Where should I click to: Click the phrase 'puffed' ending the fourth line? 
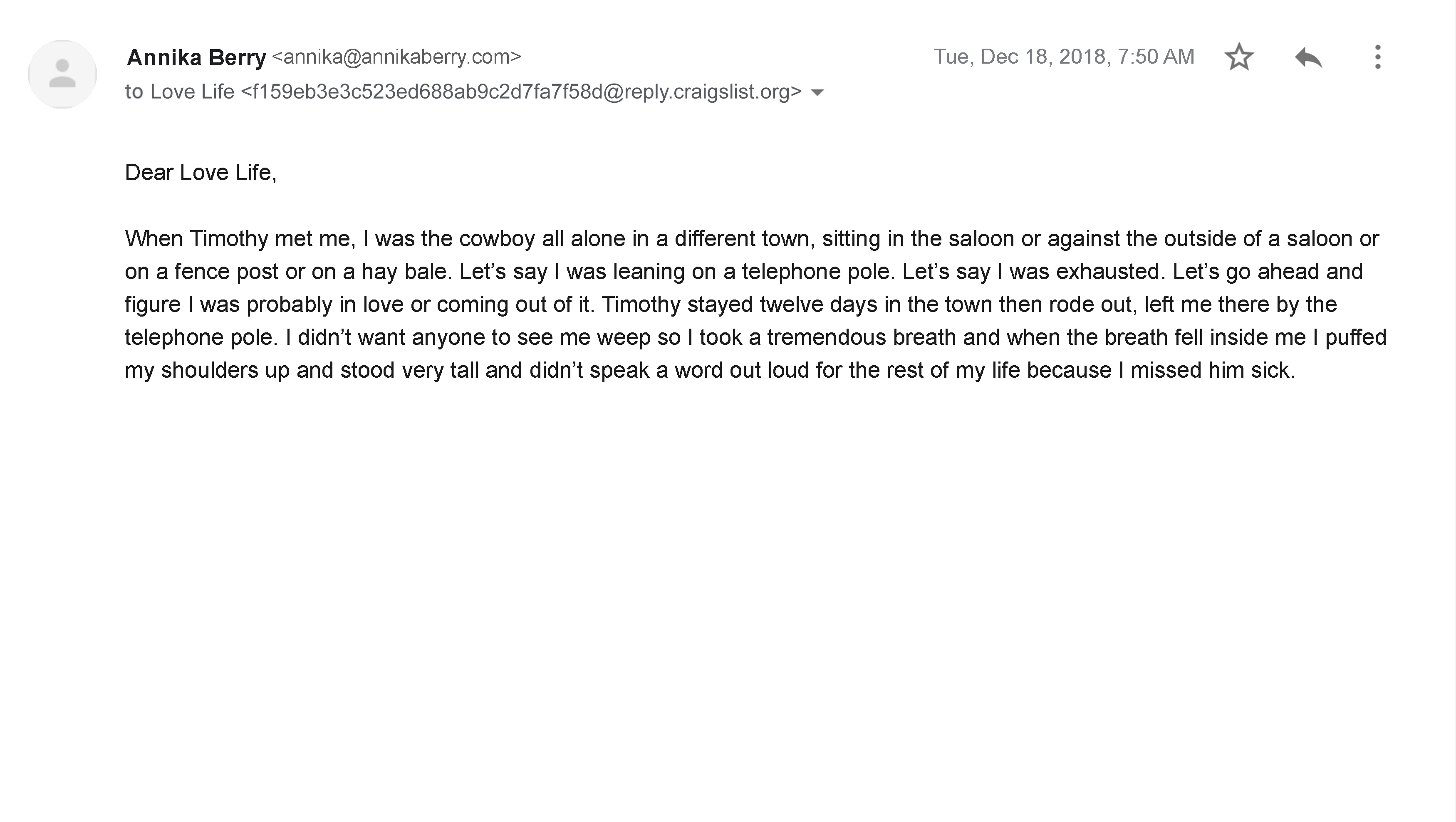pos(1356,337)
